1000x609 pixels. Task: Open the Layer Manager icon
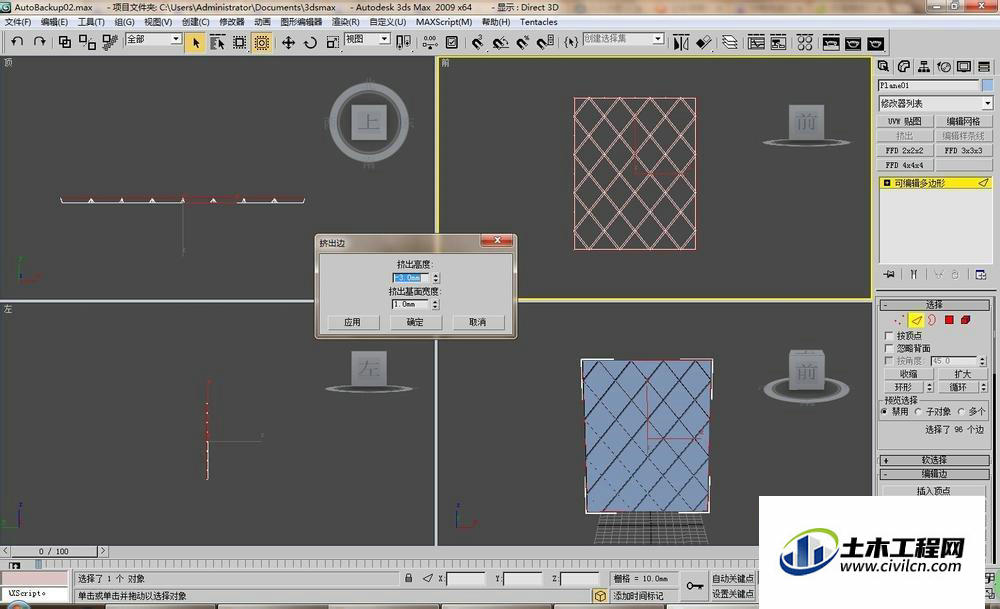pos(730,43)
